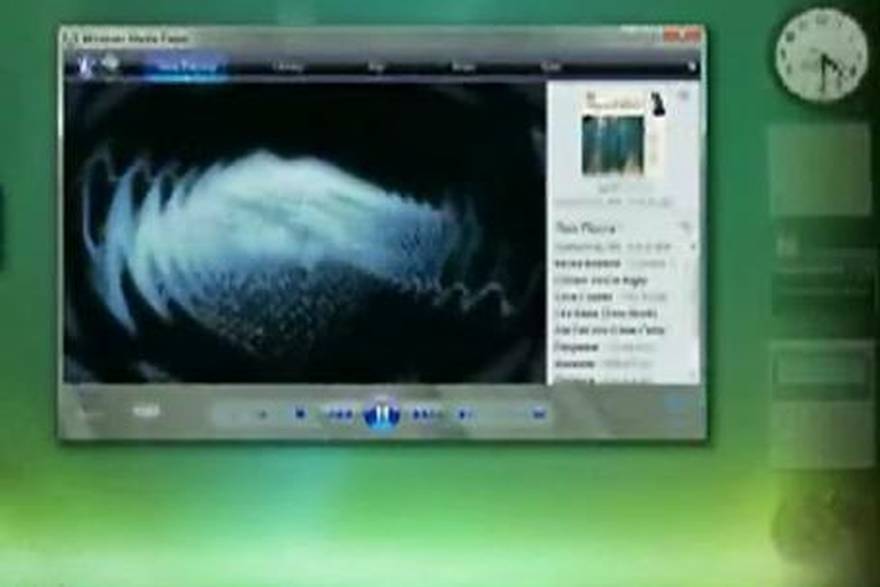Mute the player sound
The width and height of the screenshot is (880, 587).
coord(465,413)
